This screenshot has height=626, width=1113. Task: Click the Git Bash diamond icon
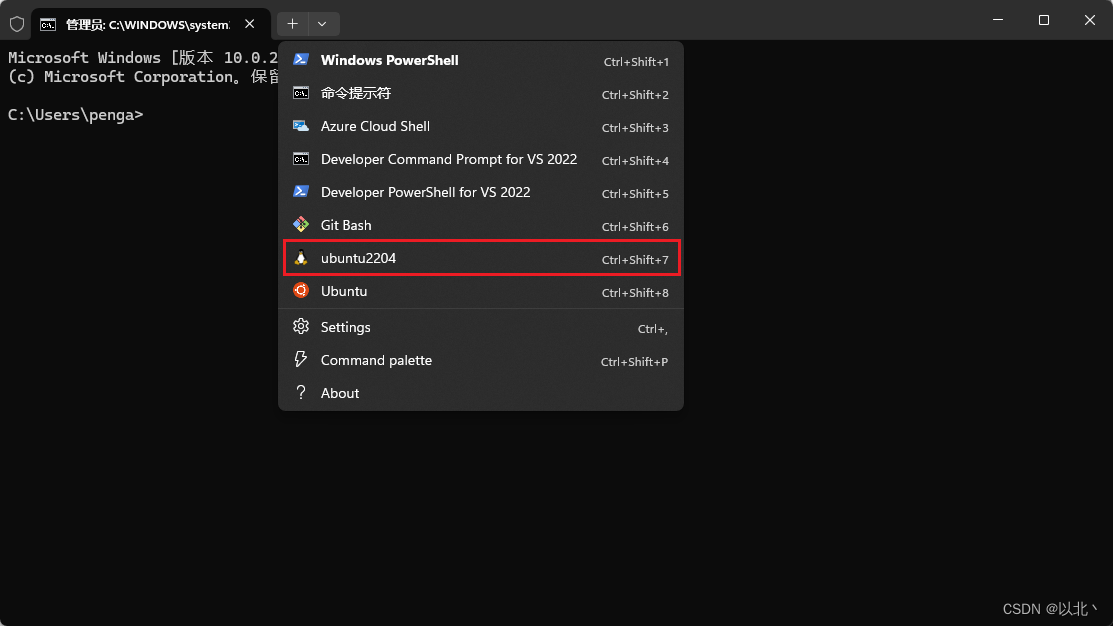tap(301, 224)
